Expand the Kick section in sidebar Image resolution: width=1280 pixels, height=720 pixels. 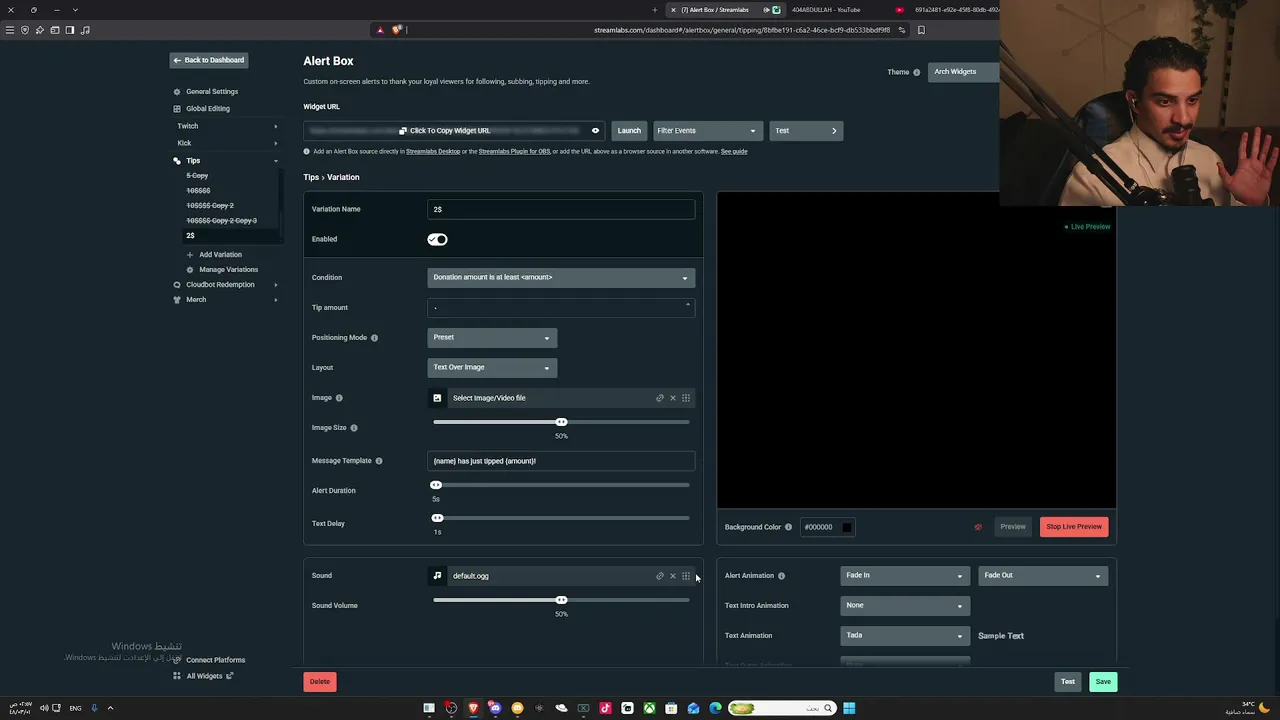[x=227, y=143]
